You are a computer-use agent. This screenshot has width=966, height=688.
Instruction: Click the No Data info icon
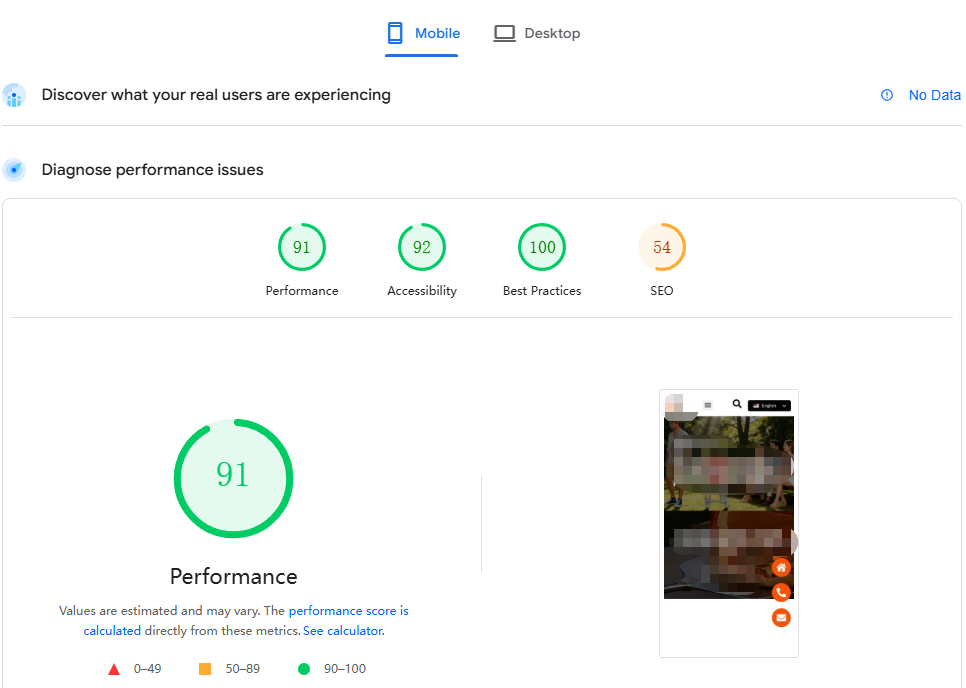[887, 95]
